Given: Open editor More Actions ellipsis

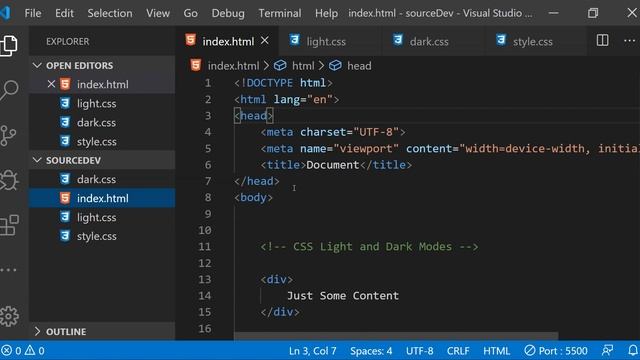Looking at the screenshot, I should [x=629, y=40].
